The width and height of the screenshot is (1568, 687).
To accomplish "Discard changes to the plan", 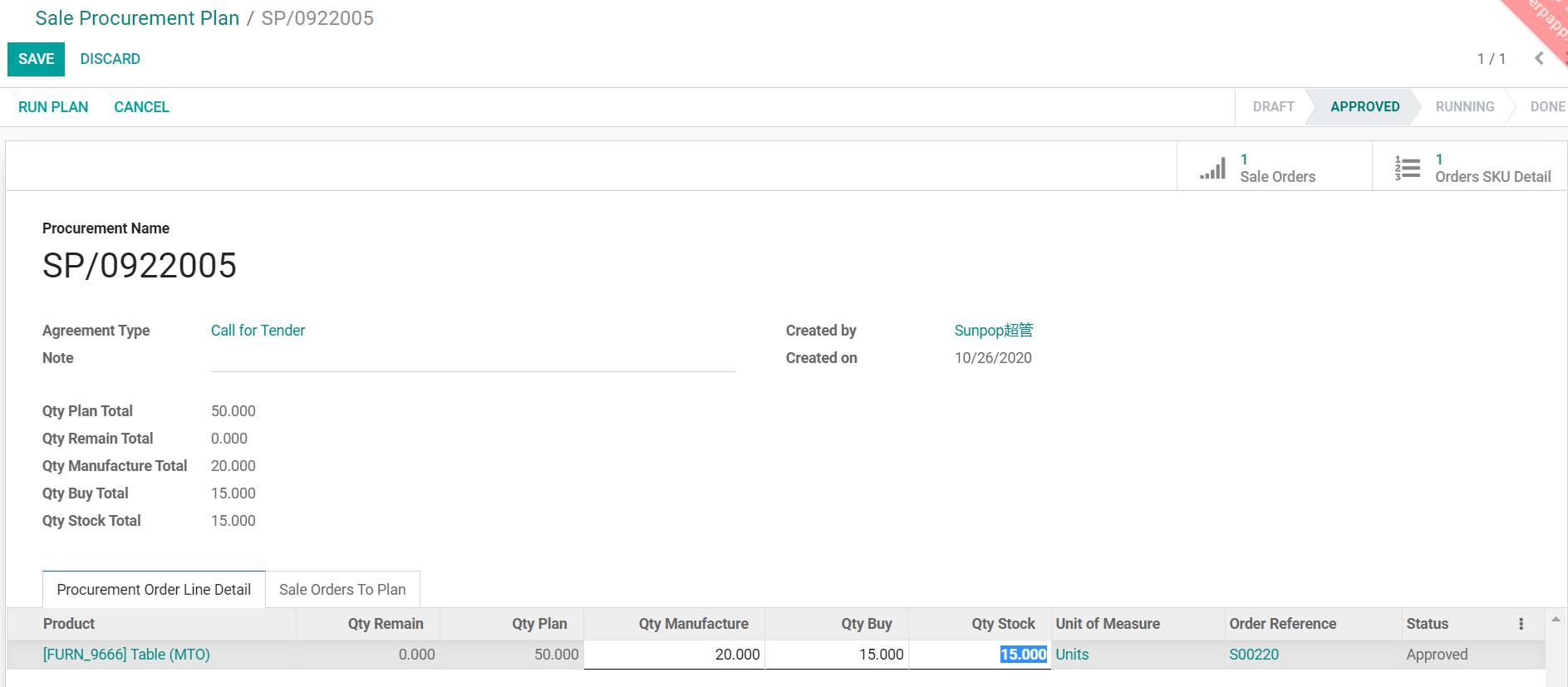I will 110,59.
